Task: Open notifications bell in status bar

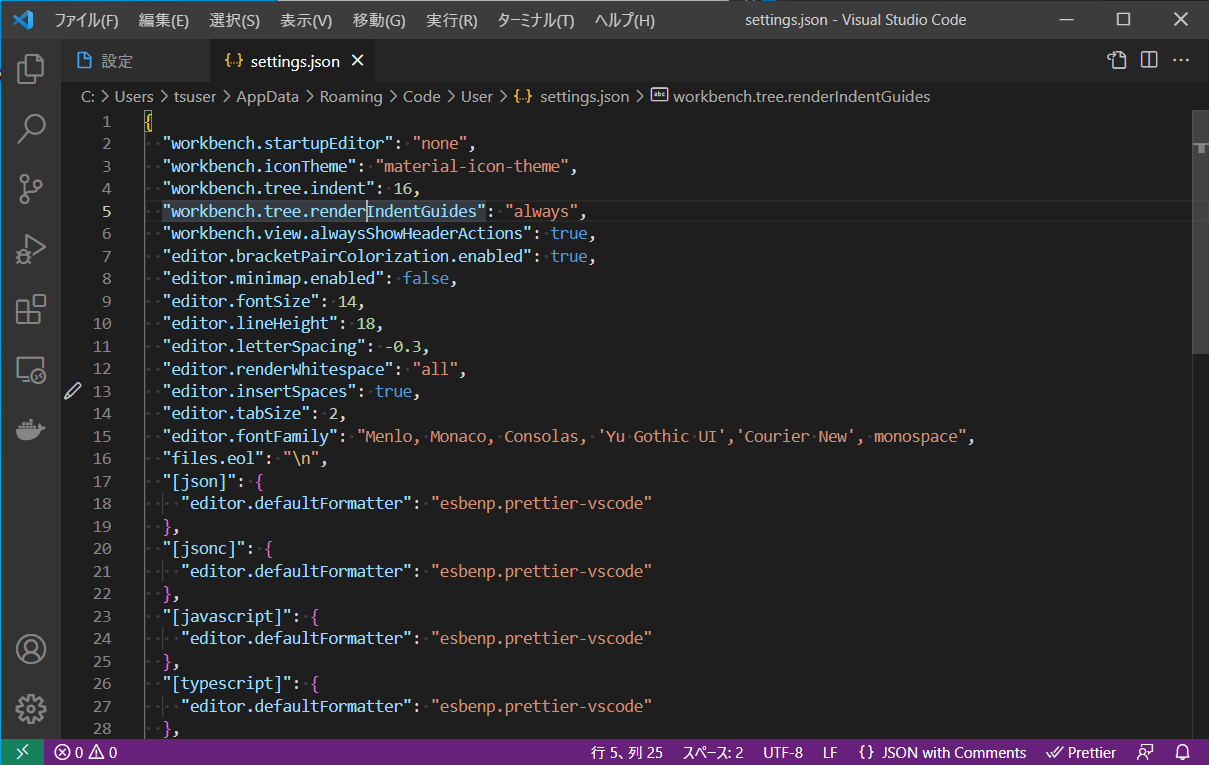Action: pyautogui.click(x=1182, y=752)
